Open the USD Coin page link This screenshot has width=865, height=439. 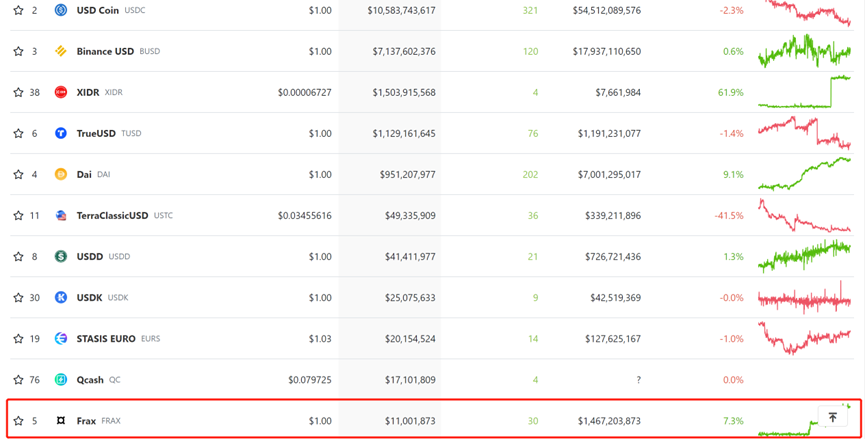coord(98,10)
